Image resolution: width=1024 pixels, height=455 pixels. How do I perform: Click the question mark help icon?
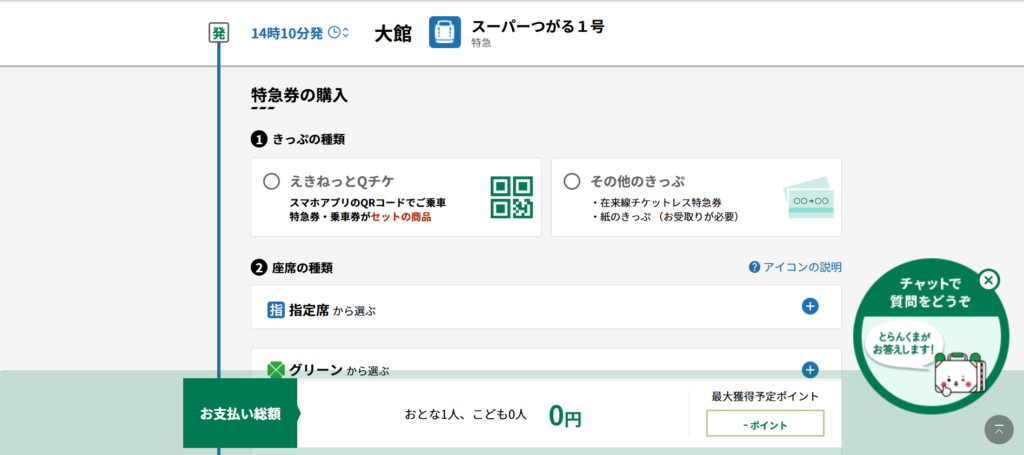click(x=754, y=267)
